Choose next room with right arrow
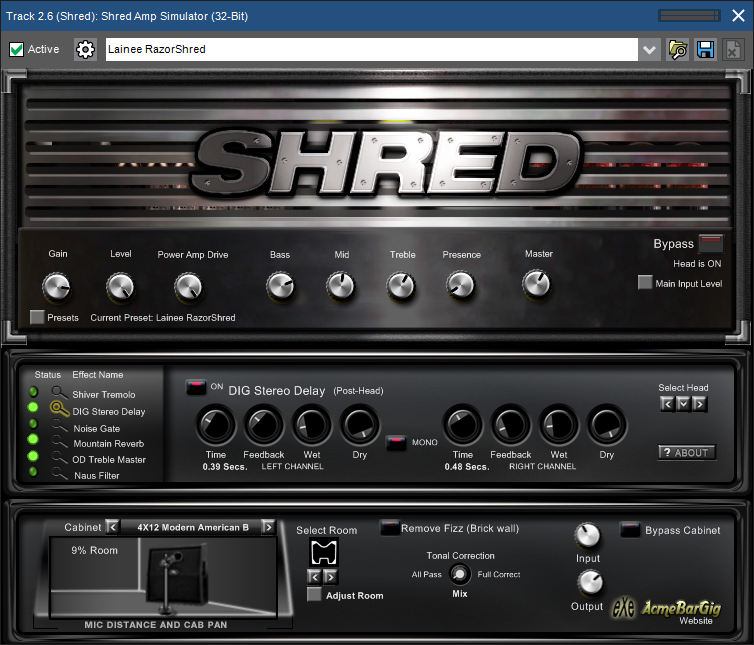This screenshot has width=754, height=645. click(331, 576)
